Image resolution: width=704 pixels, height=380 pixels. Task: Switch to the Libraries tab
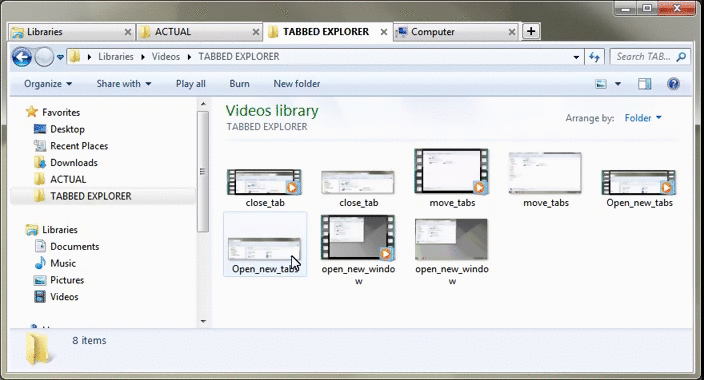71,32
